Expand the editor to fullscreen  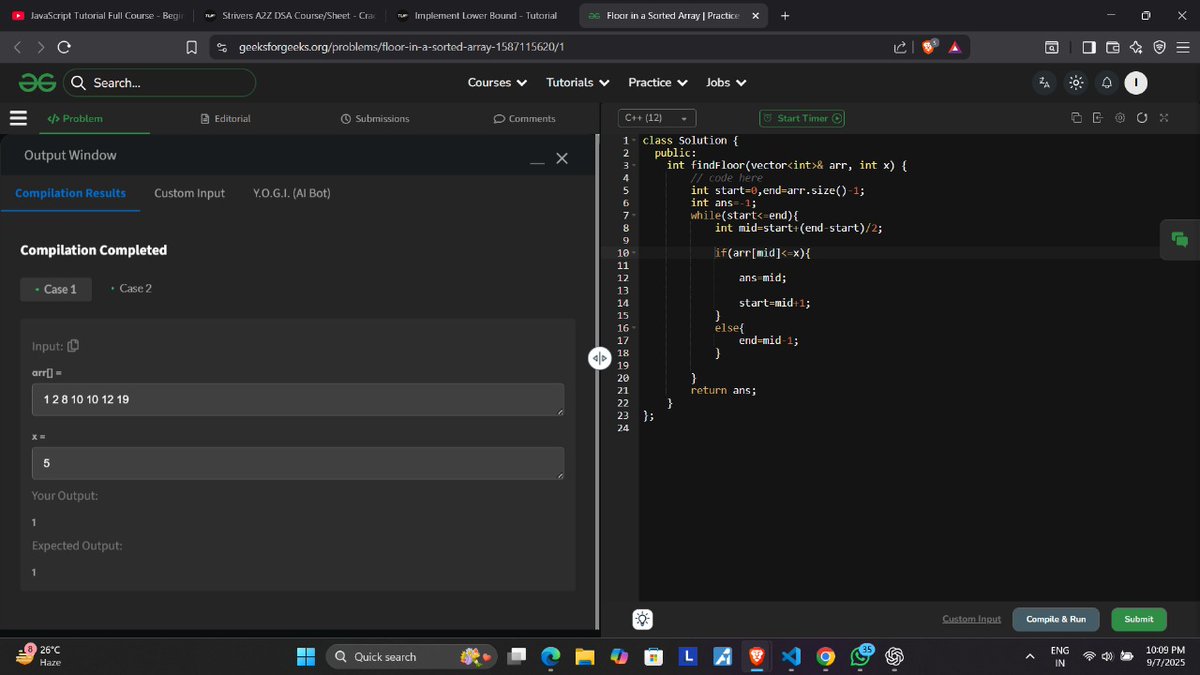point(1164,117)
